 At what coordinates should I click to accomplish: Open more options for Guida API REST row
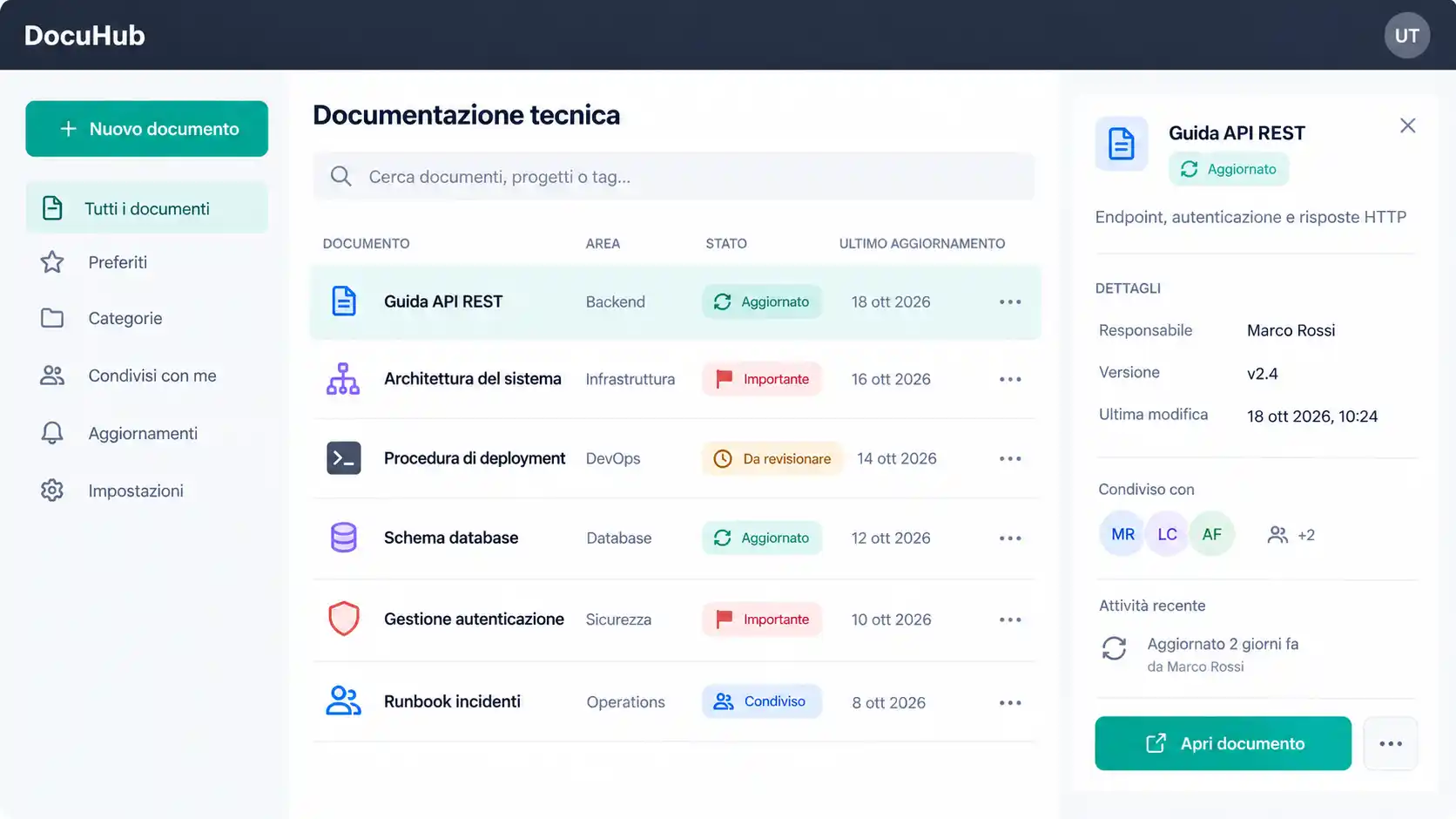pos(1010,302)
